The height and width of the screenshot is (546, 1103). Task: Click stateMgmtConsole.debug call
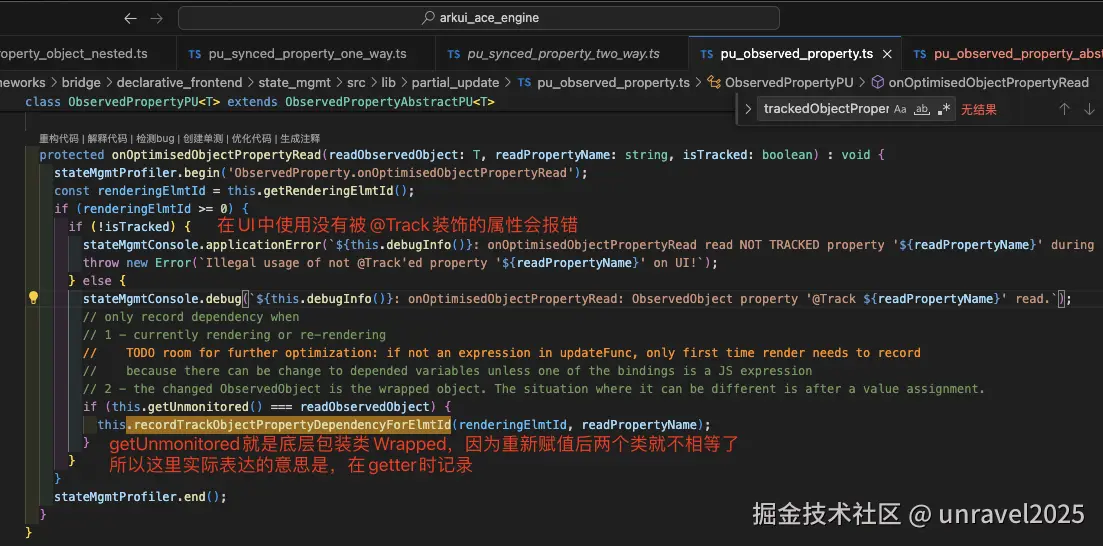tap(162, 299)
